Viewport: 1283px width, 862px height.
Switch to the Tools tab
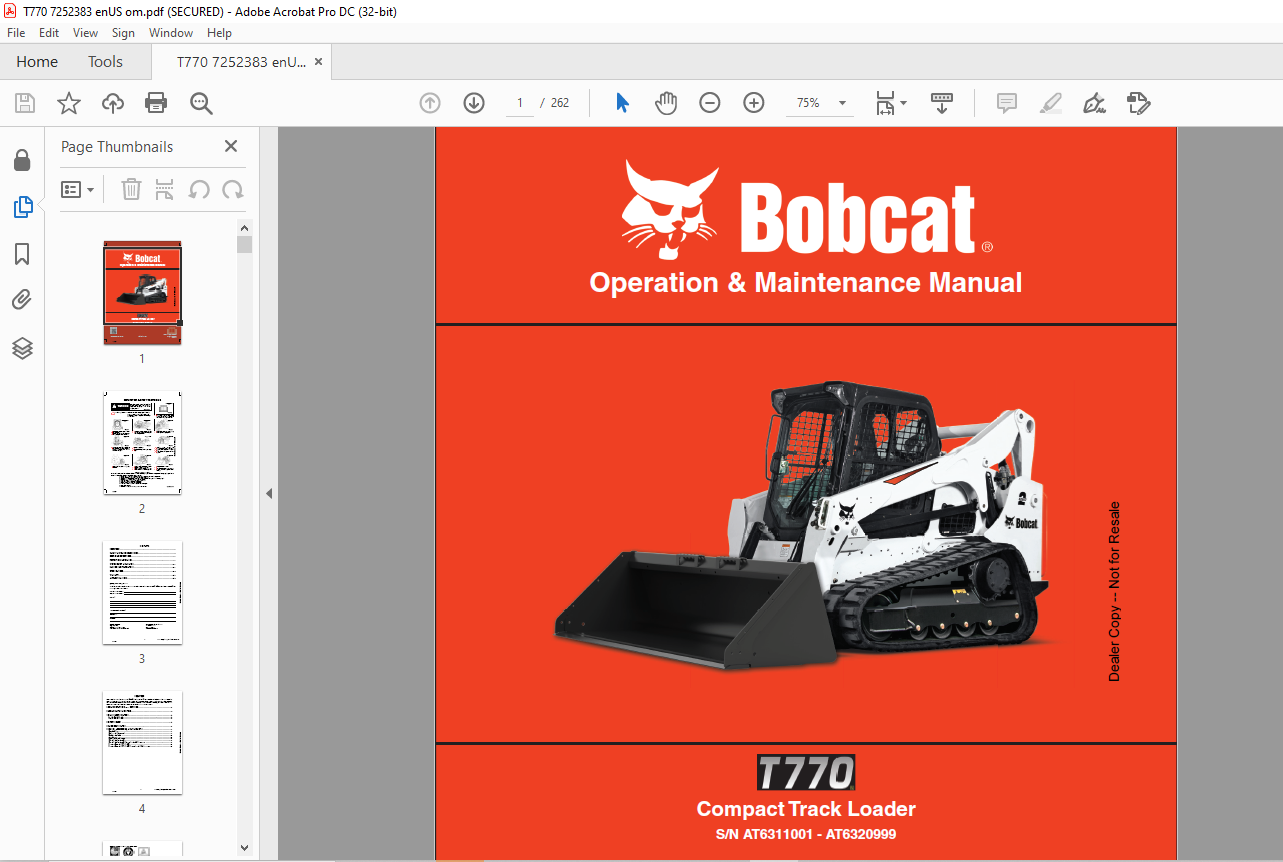105,62
